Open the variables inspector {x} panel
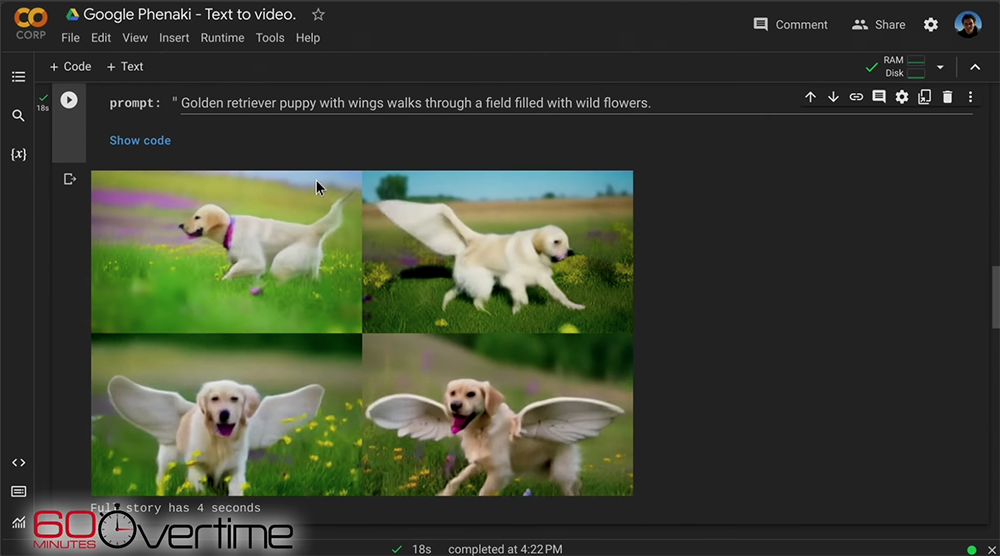Image resolution: width=1000 pixels, height=556 pixels. (x=18, y=155)
